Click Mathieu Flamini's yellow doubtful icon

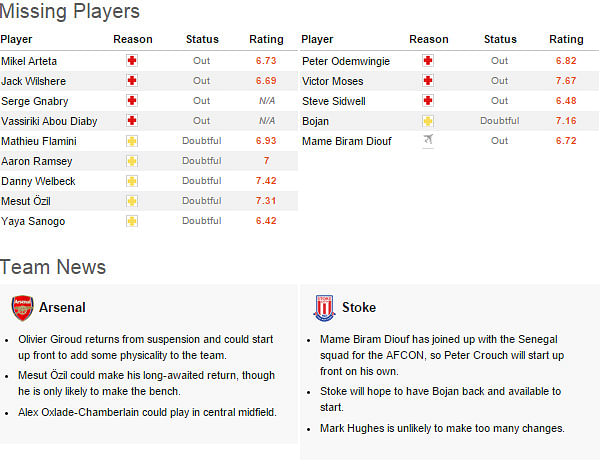(132, 141)
